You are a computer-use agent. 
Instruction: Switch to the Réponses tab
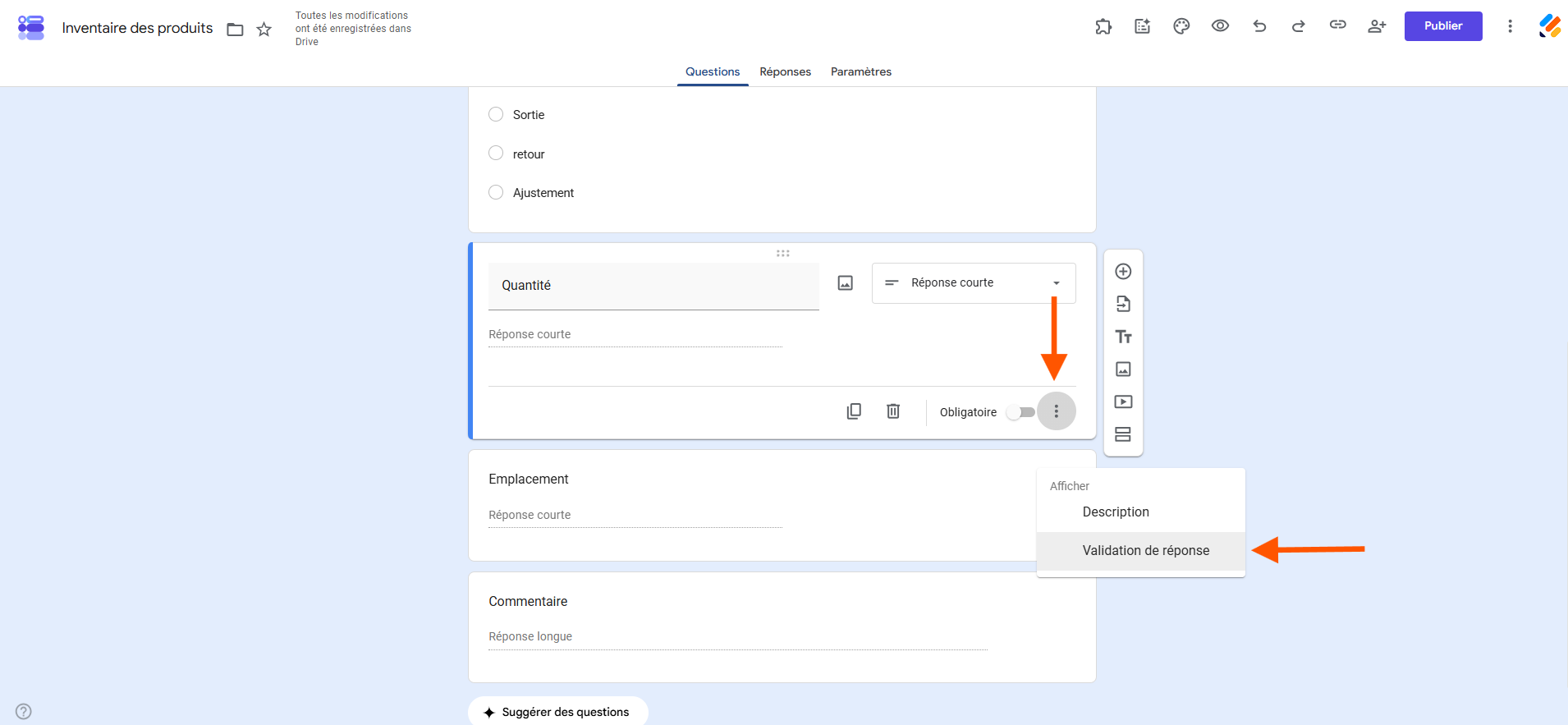pos(786,71)
